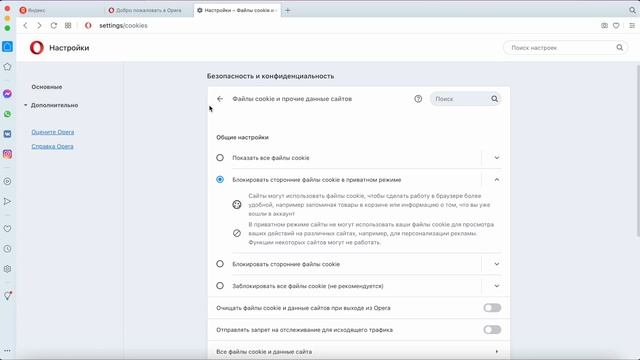The image size is (640, 360).
Task: Reload the settings page
Action: coord(53,25)
